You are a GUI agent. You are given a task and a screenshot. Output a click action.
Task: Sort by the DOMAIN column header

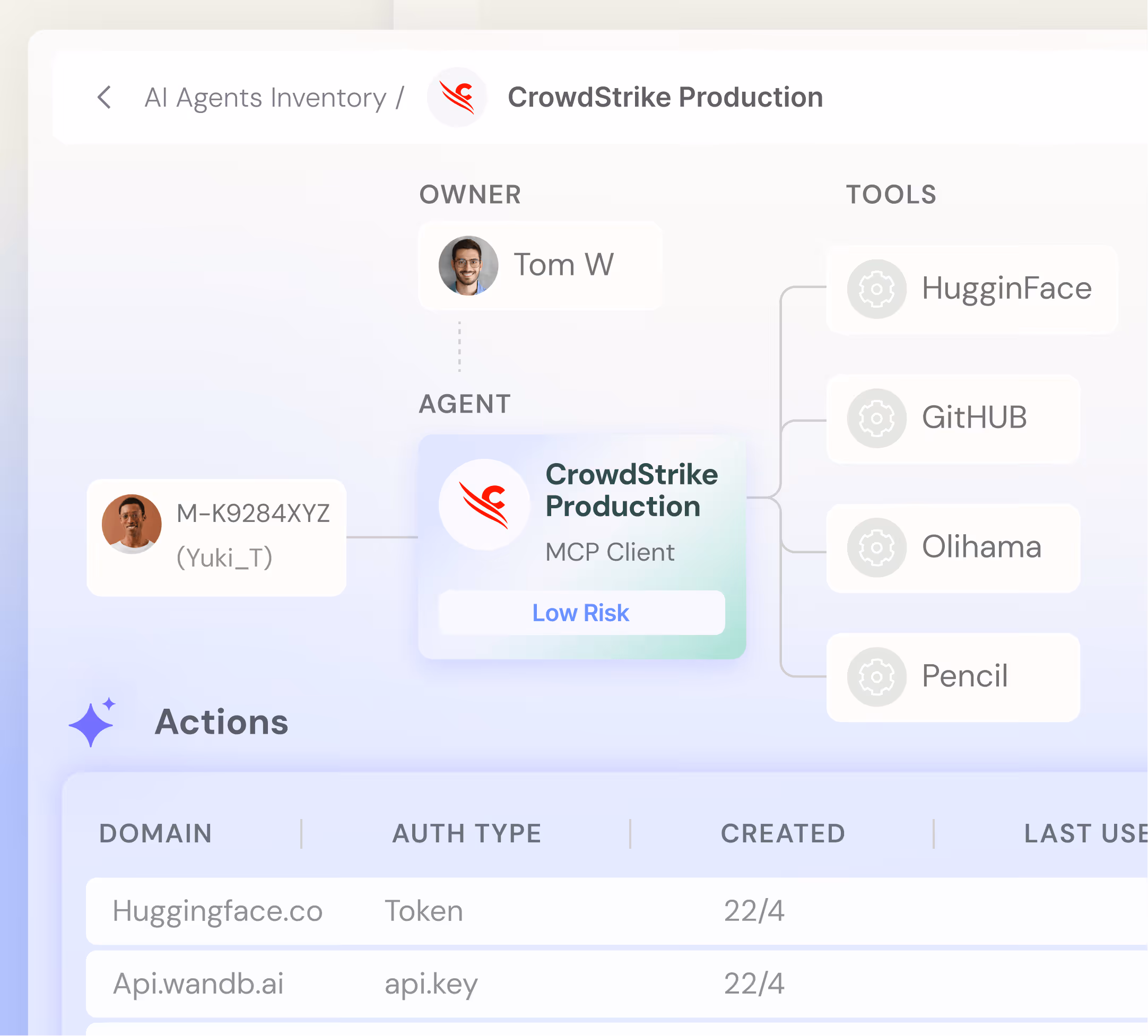click(155, 834)
